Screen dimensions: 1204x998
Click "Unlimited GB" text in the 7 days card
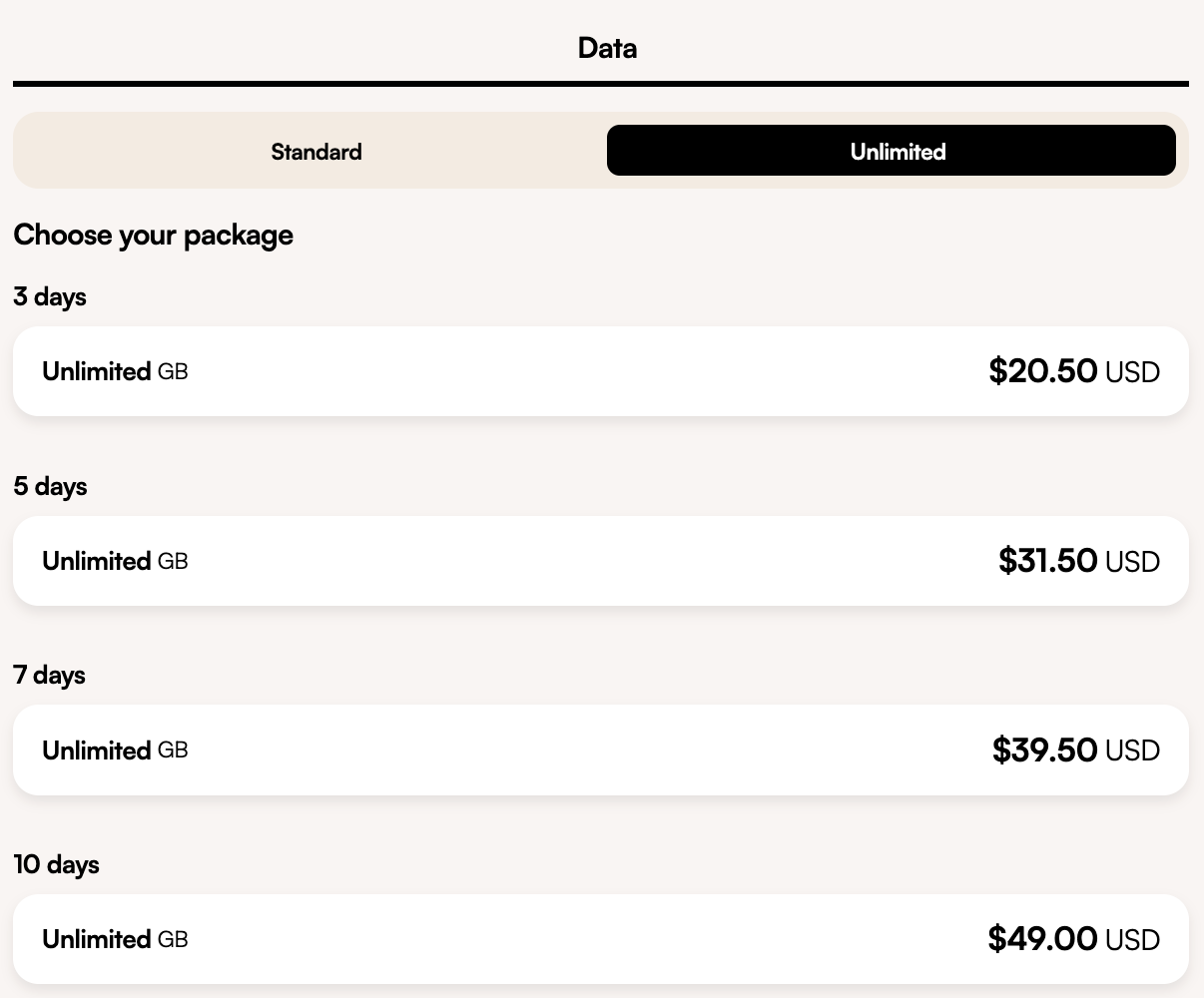[x=115, y=749]
